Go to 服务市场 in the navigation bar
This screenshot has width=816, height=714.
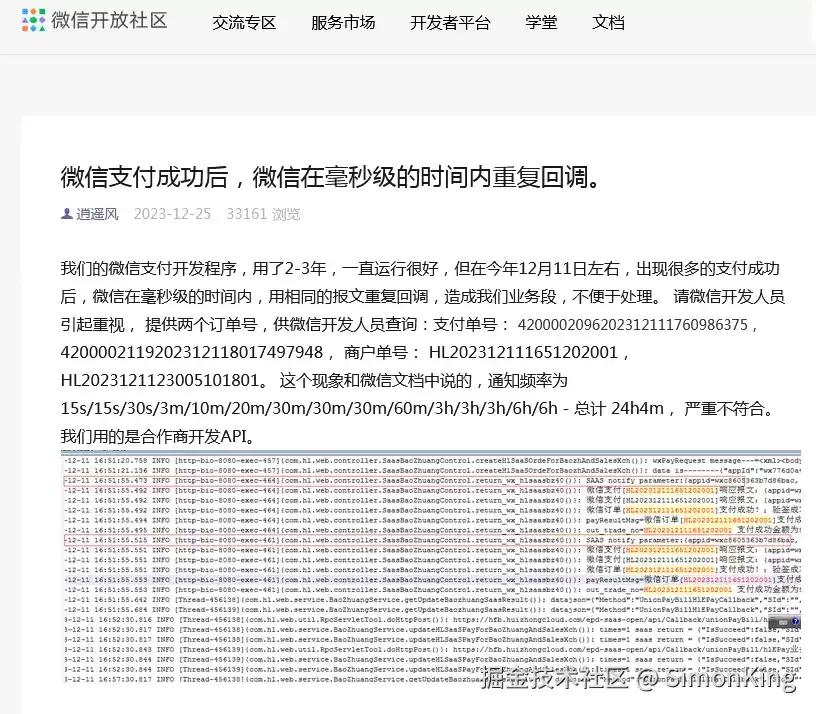[x=343, y=22]
